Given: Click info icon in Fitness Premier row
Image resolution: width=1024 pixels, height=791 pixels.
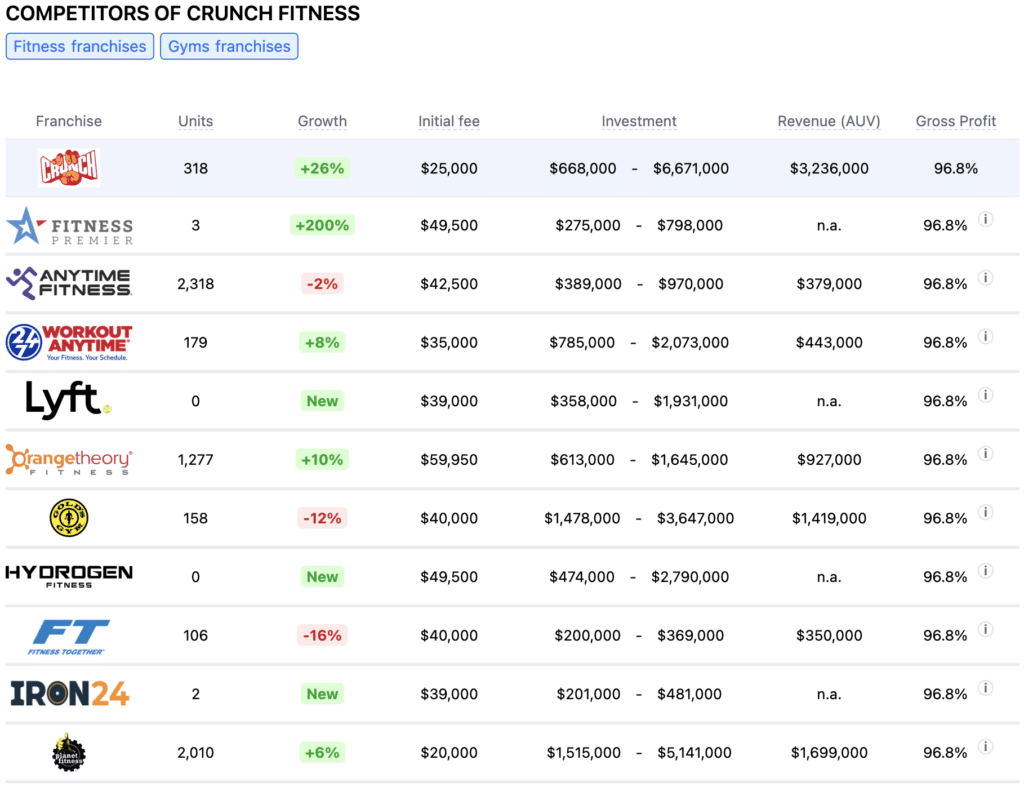Looking at the screenshot, I should (985, 219).
